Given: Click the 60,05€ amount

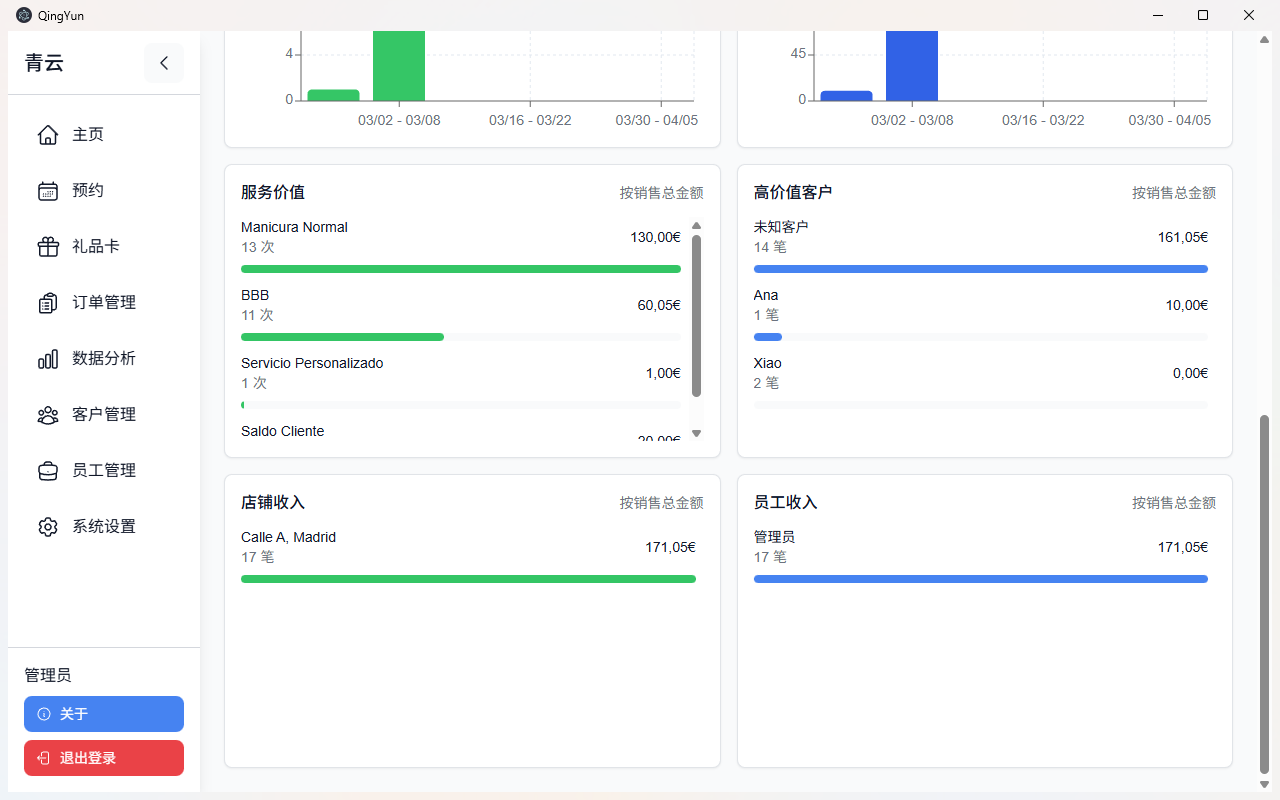Looking at the screenshot, I should pos(659,305).
